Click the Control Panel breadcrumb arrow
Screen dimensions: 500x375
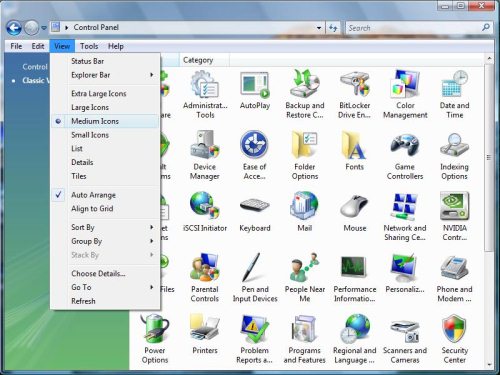pos(67,28)
